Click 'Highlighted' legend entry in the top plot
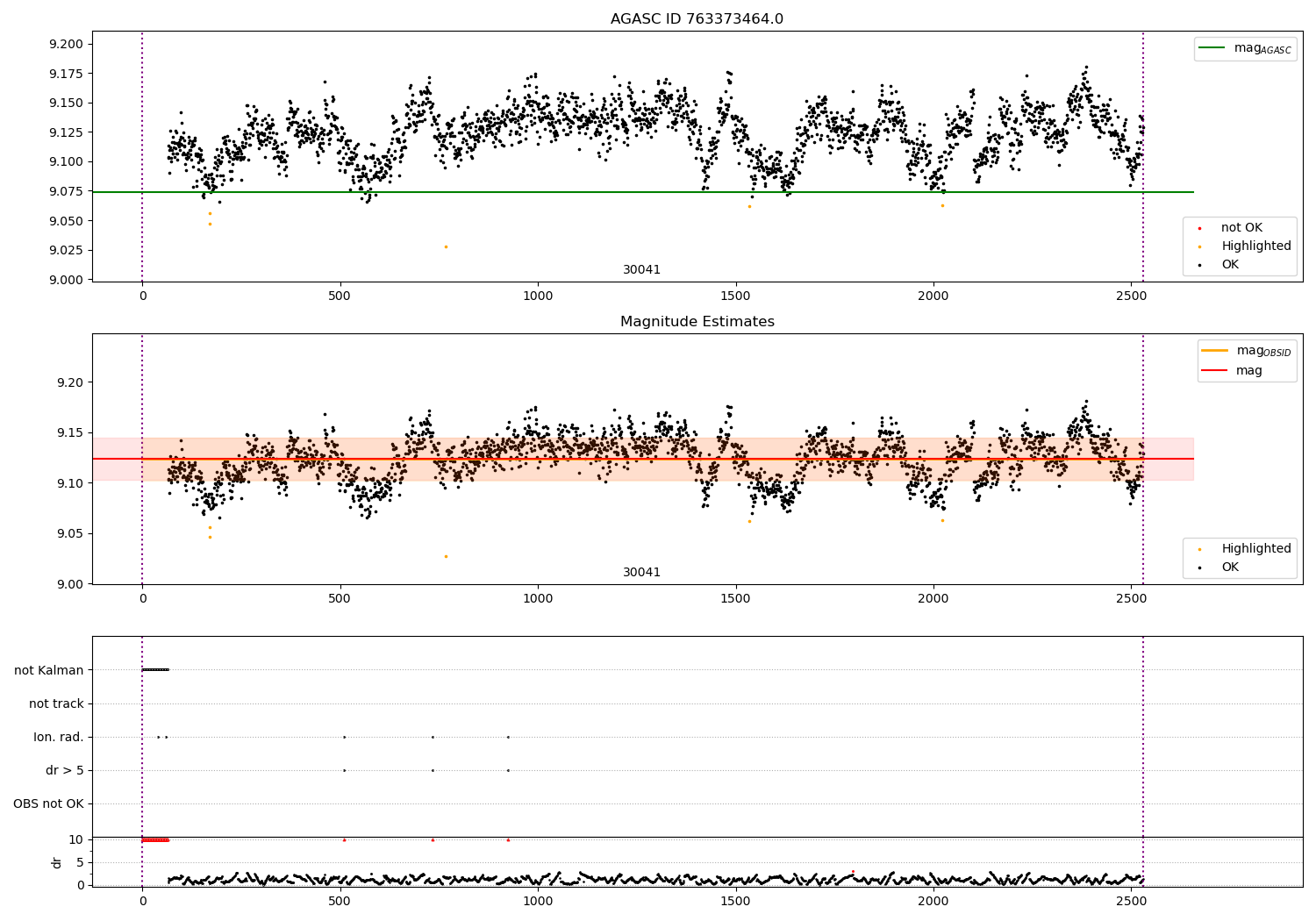Viewport: 1316px width, 921px height. pyautogui.click(x=1246, y=246)
